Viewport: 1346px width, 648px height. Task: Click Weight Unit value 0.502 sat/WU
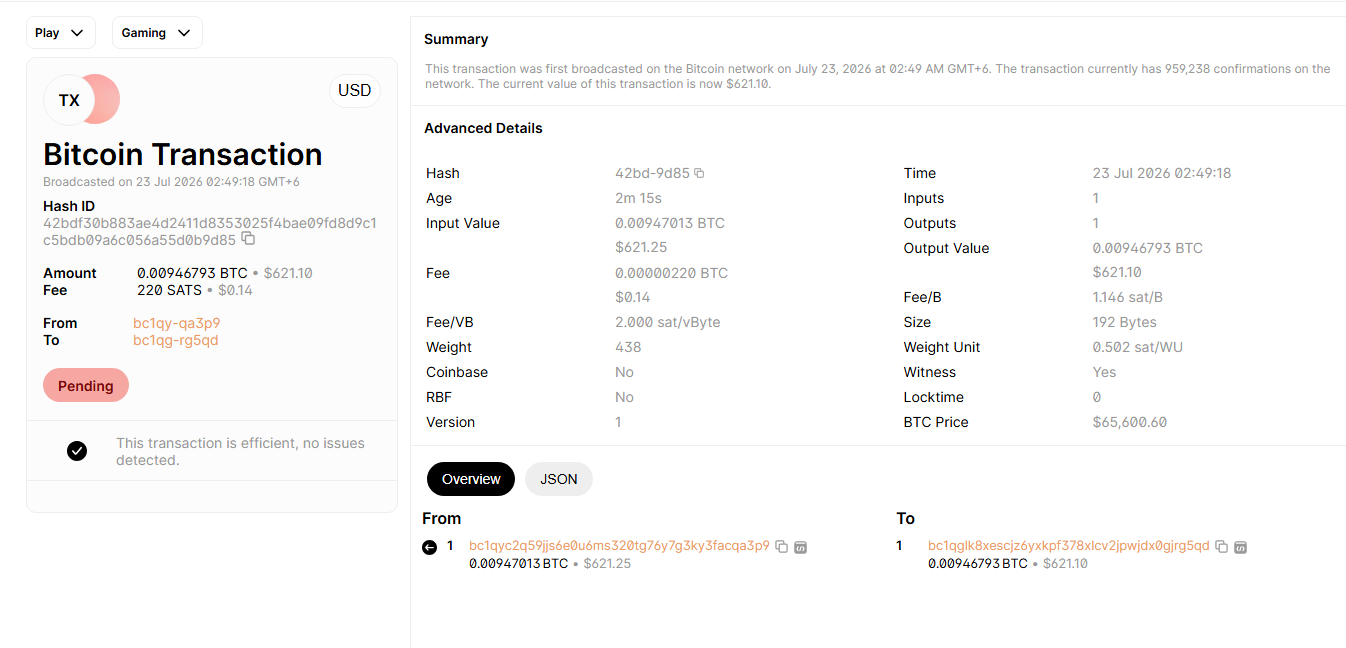(1136, 347)
